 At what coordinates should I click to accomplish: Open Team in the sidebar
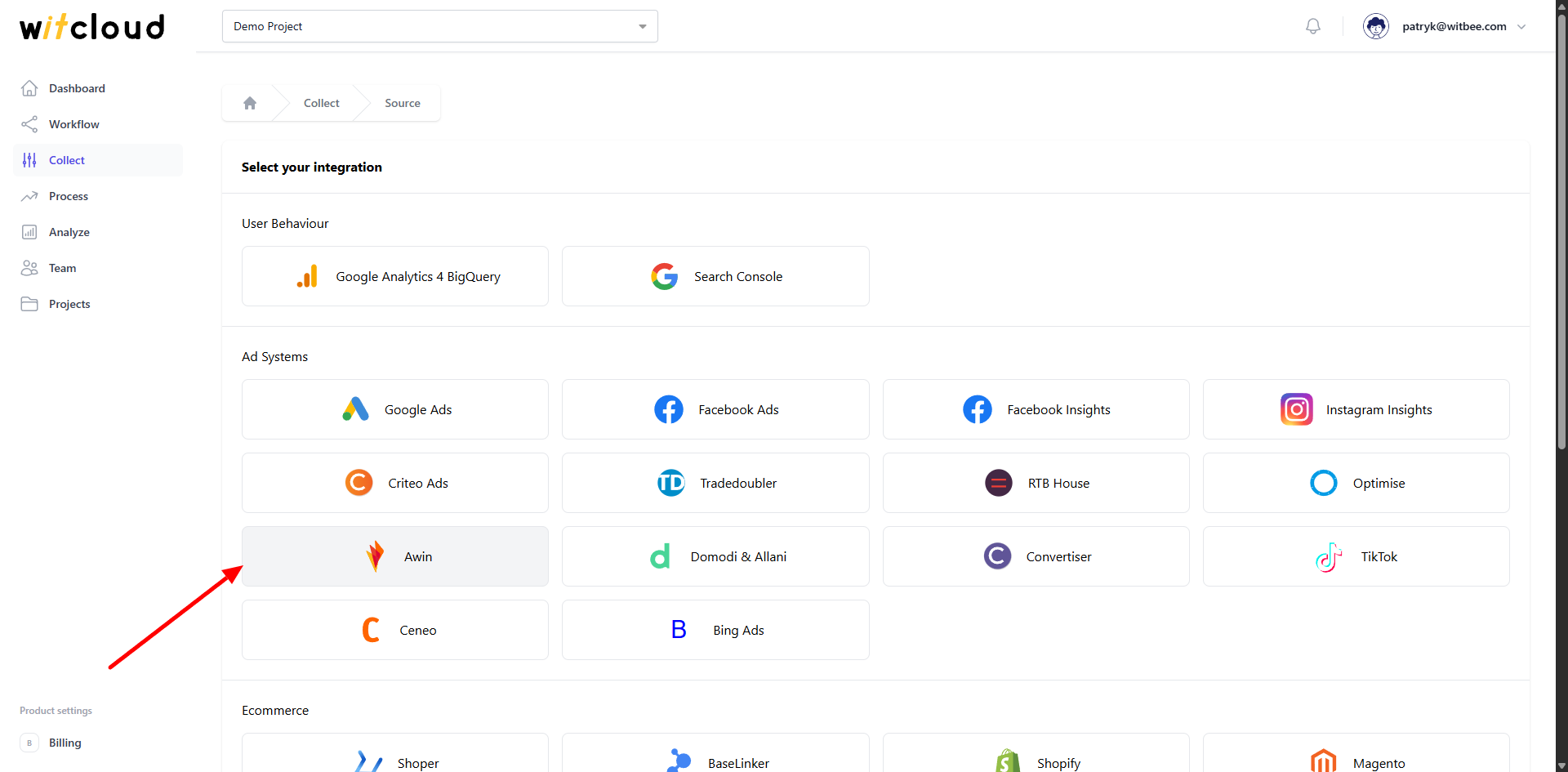pyautogui.click(x=98, y=268)
